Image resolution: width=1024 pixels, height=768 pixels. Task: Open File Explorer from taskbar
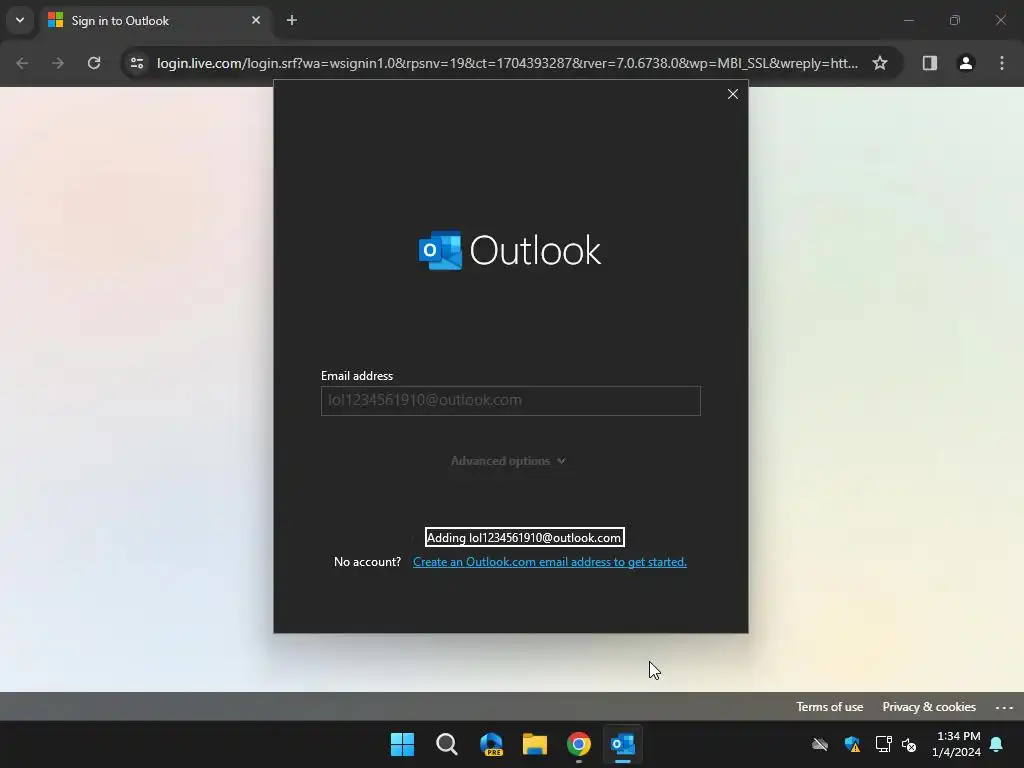click(535, 744)
